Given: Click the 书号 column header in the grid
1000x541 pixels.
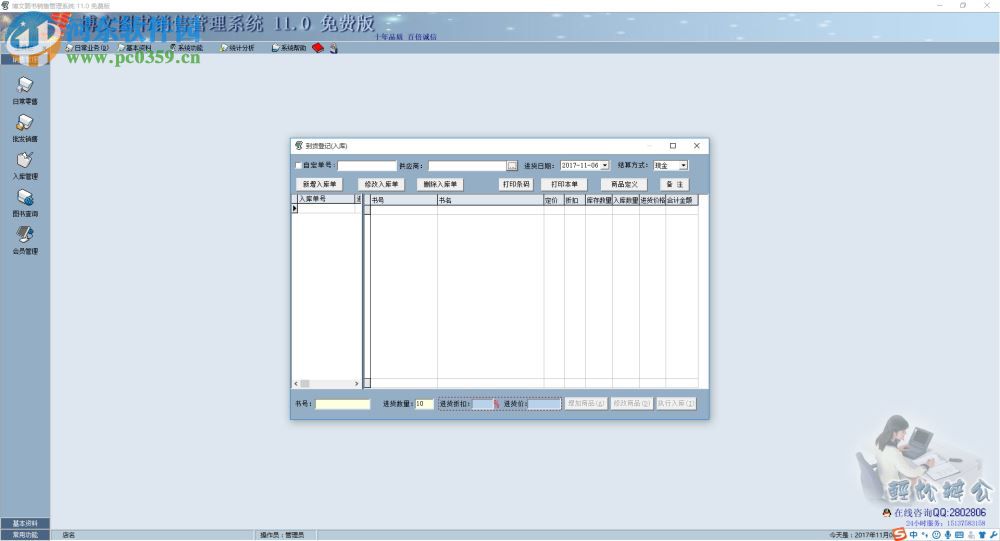Looking at the screenshot, I should coord(404,200).
